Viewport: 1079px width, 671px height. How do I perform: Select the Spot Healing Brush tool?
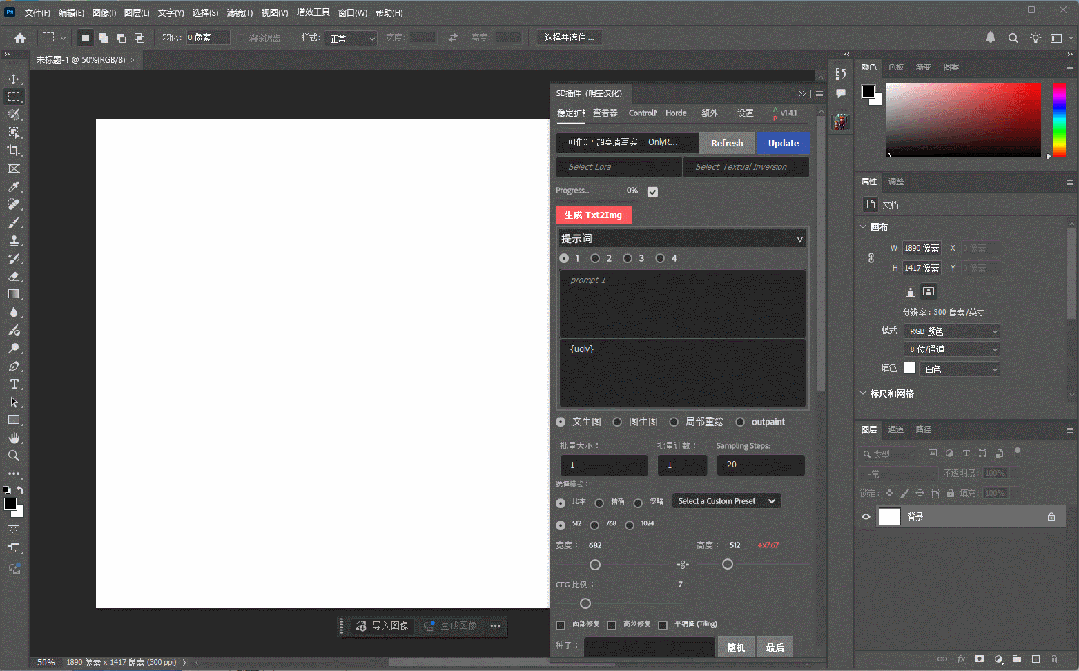click(14, 204)
